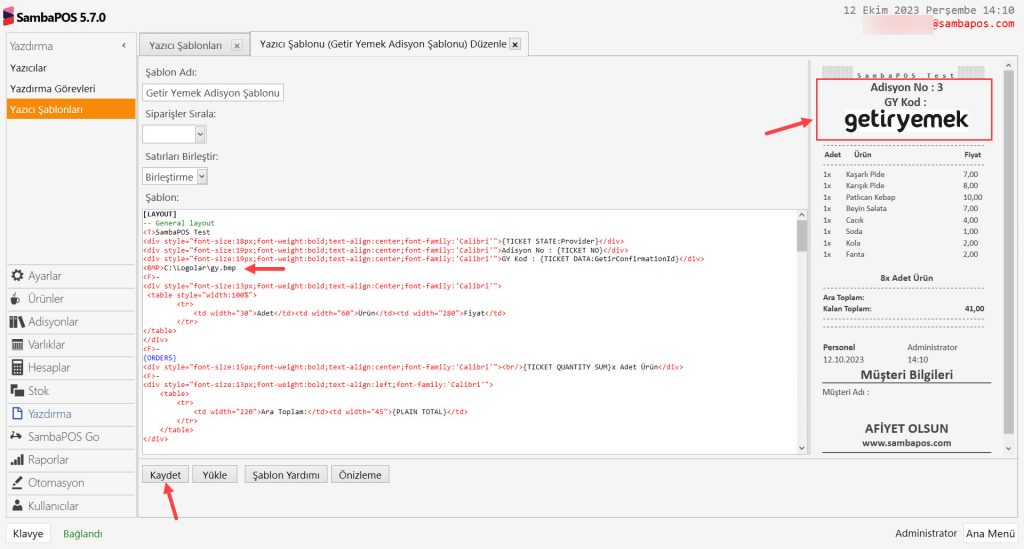Click the date and time display
The height and width of the screenshot is (549, 1024).
[x=929, y=10]
